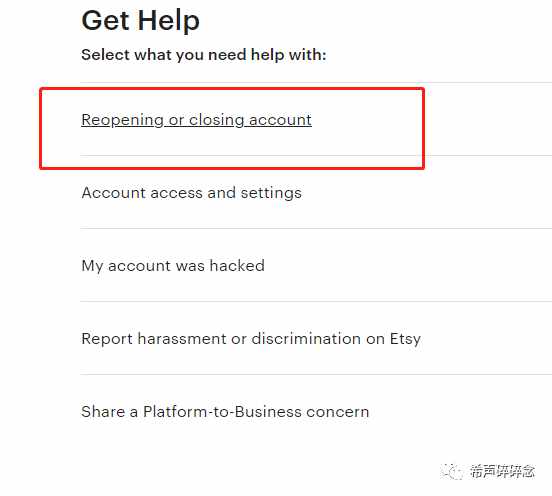
Task: Select Share a Platform-to-Business concern
Action: pyautogui.click(x=225, y=412)
